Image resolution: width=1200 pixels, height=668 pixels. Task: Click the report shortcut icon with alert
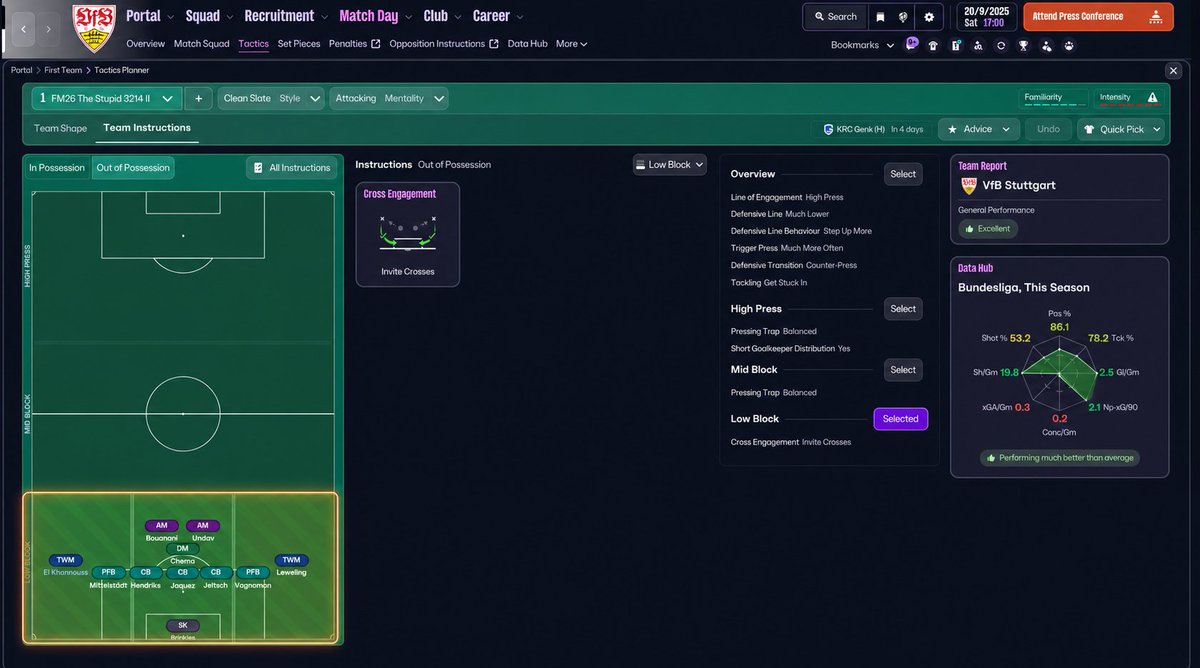[x=956, y=45]
